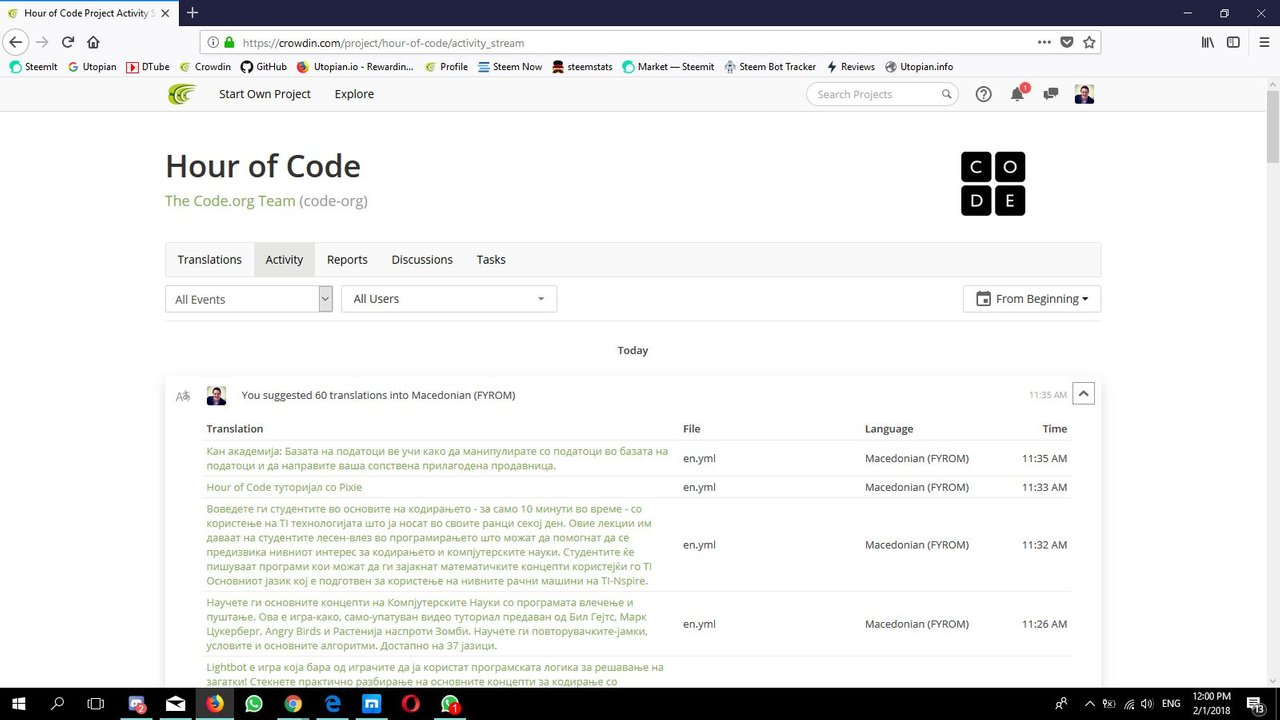Click the Crowdin logo icon
The image size is (1280, 720).
click(182, 94)
